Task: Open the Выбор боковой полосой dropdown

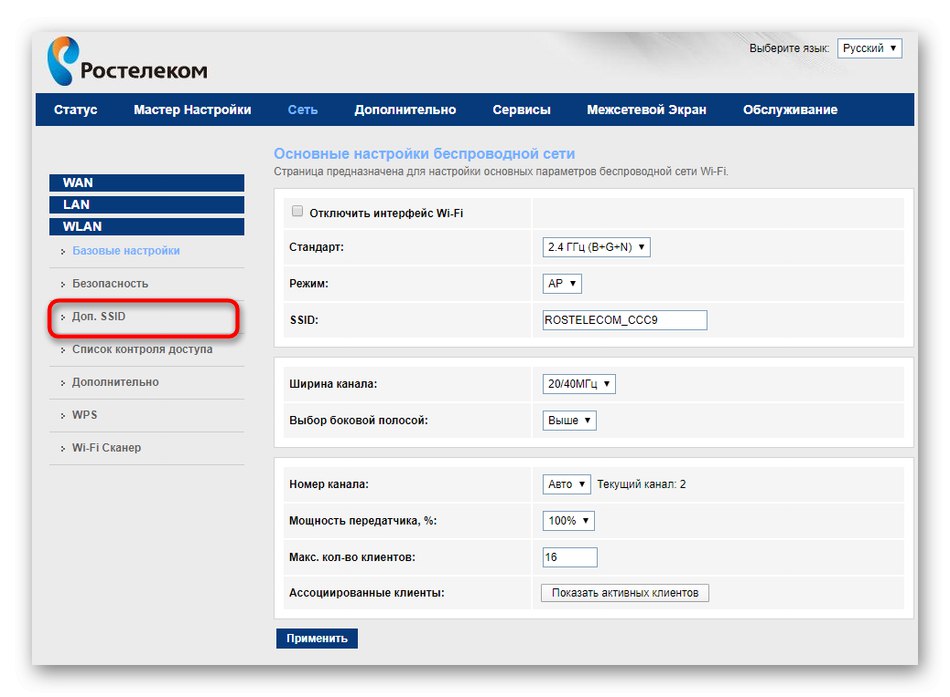Action: point(569,421)
